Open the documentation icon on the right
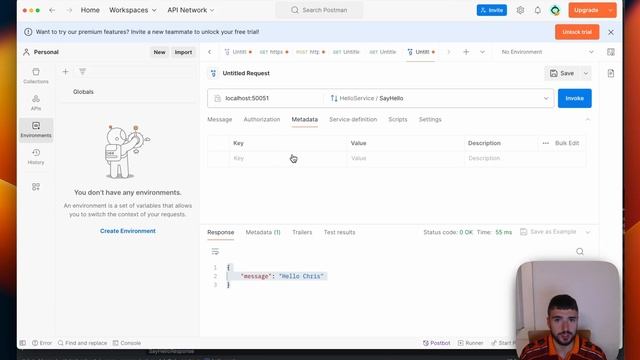The image size is (640, 360). pyautogui.click(x=611, y=73)
